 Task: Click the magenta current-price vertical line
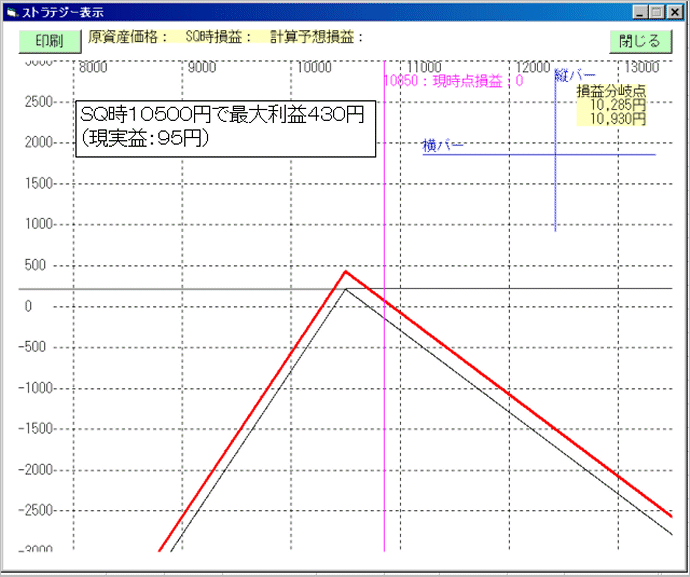(x=384, y=308)
